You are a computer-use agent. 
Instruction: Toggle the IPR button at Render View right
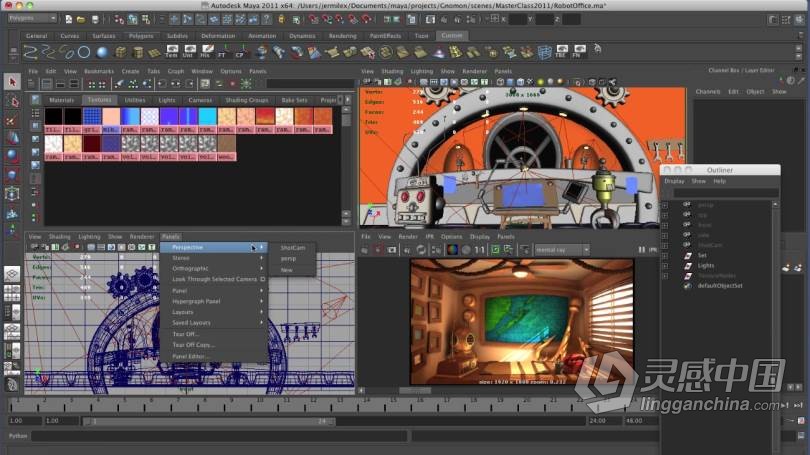pyautogui.click(x=653, y=250)
